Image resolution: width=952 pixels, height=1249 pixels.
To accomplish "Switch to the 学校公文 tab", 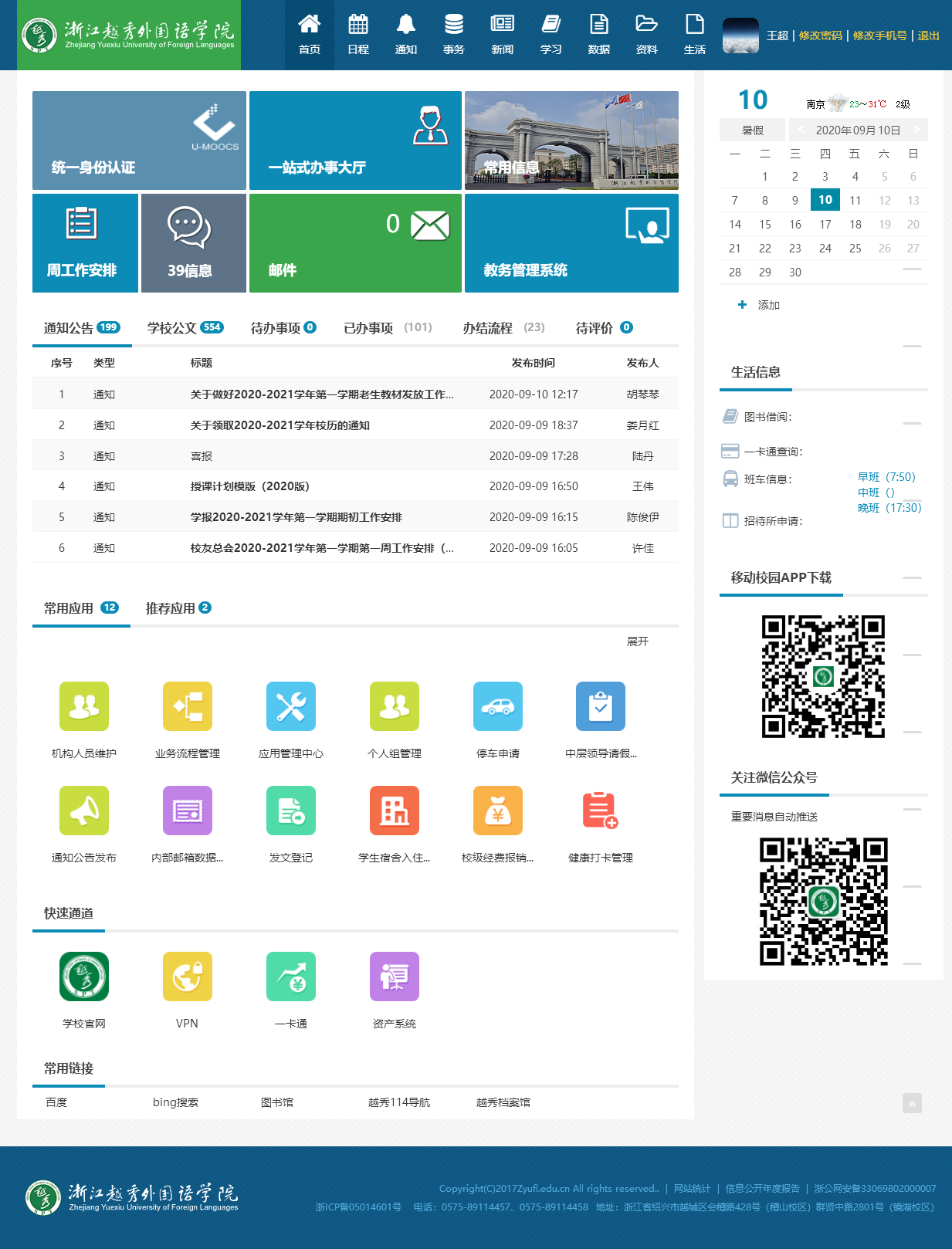I will tap(185, 328).
